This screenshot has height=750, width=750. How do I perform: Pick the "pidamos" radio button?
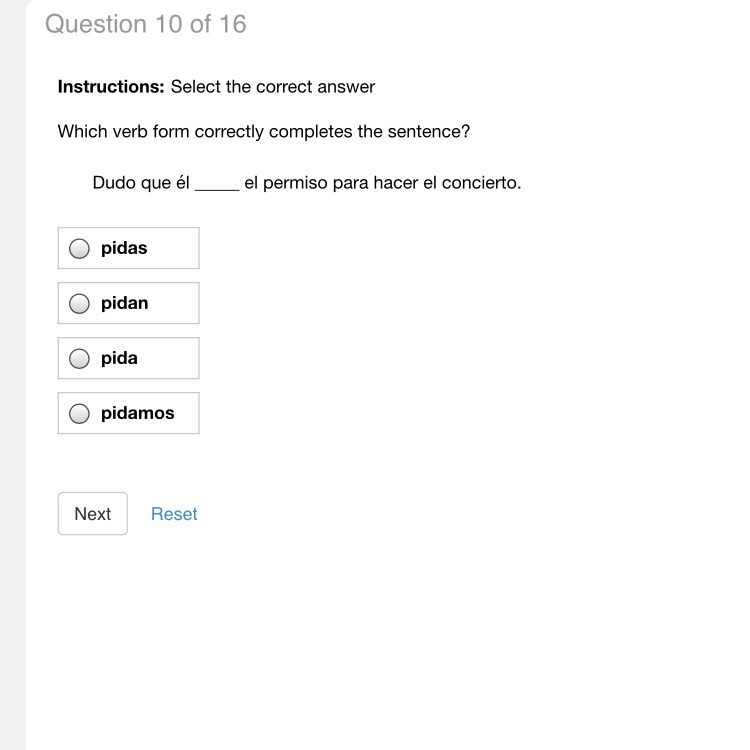pyautogui.click(x=79, y=414)
